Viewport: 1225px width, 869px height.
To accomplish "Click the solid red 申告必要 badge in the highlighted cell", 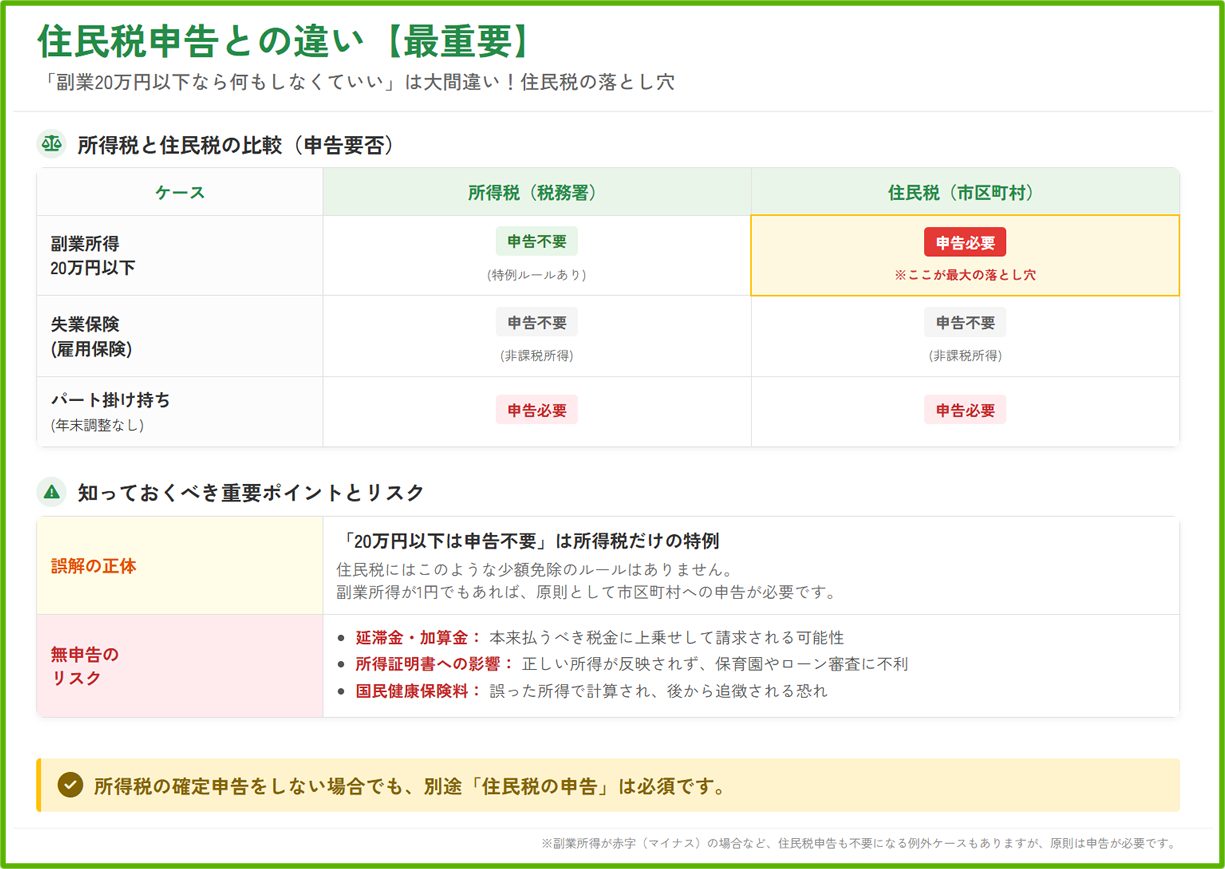I will pyautogui.click(x=964, y=242).
